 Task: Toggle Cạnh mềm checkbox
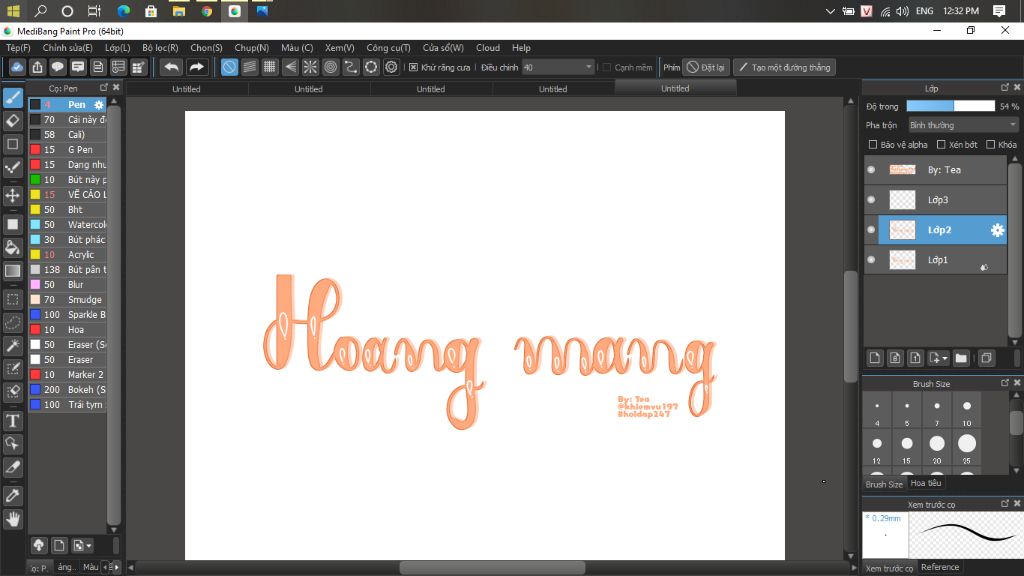click(607, 67)
